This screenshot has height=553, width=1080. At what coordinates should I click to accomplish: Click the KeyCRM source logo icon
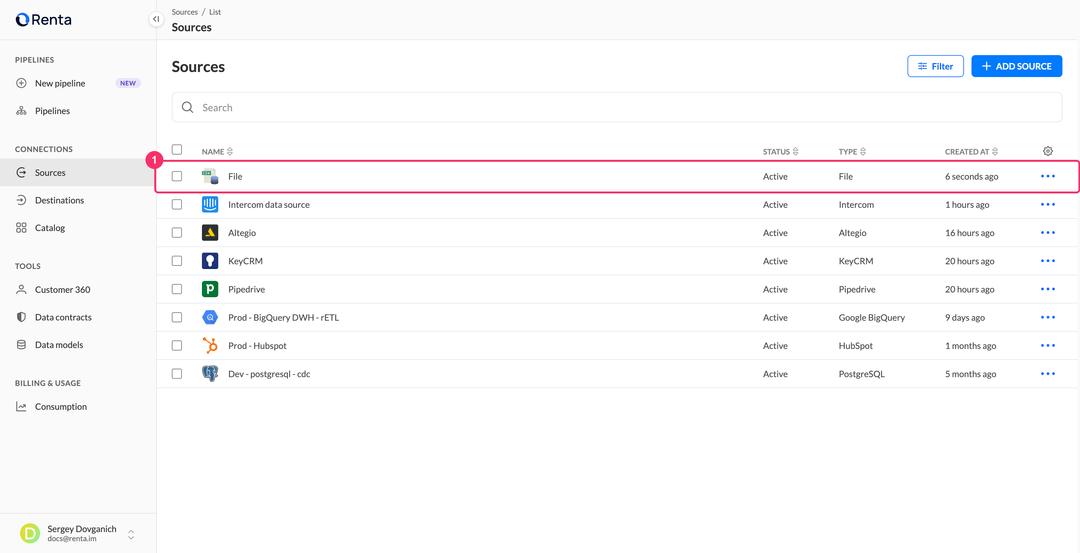coord(210,261)
